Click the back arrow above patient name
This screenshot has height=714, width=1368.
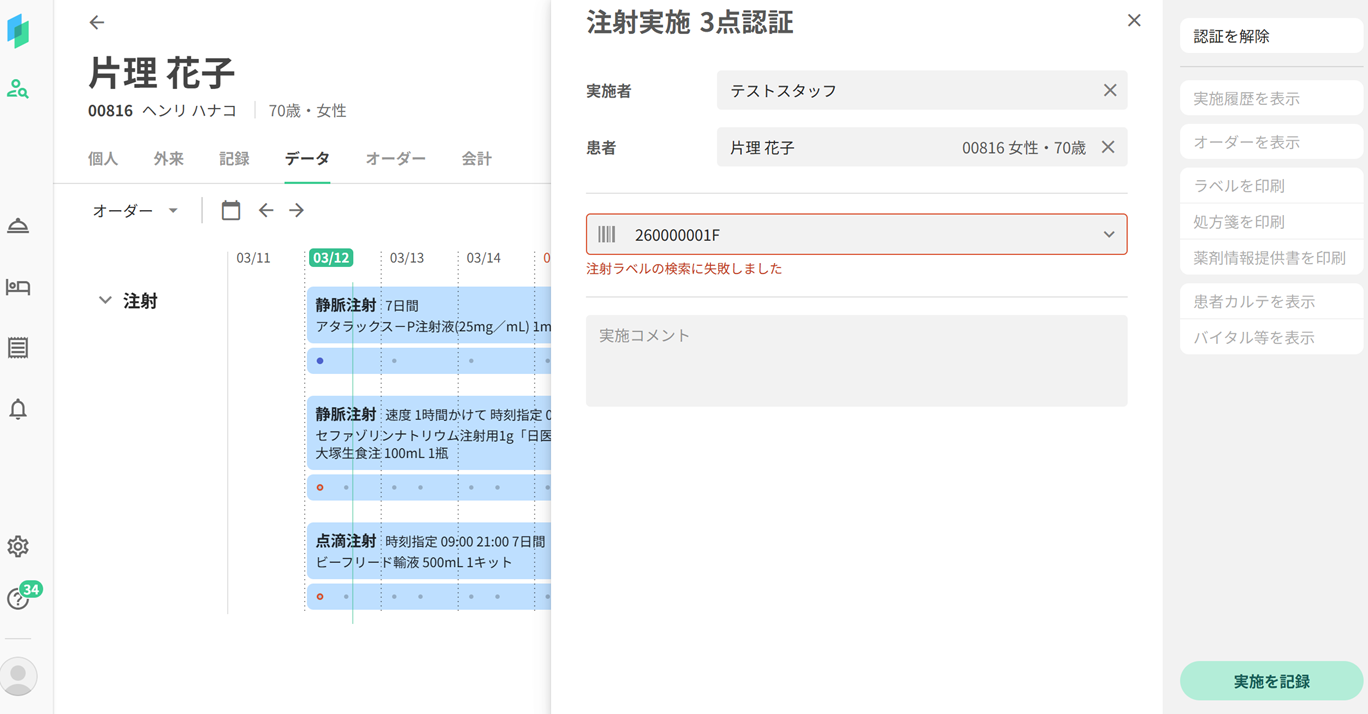click(97, 22)
